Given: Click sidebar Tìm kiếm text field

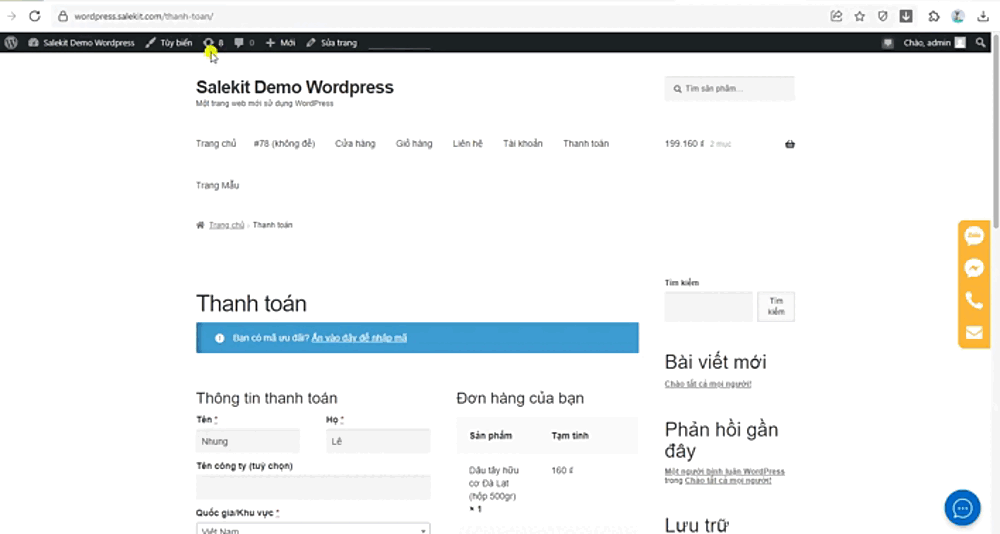Looking at the screenshot, I should tap(709, 306).
